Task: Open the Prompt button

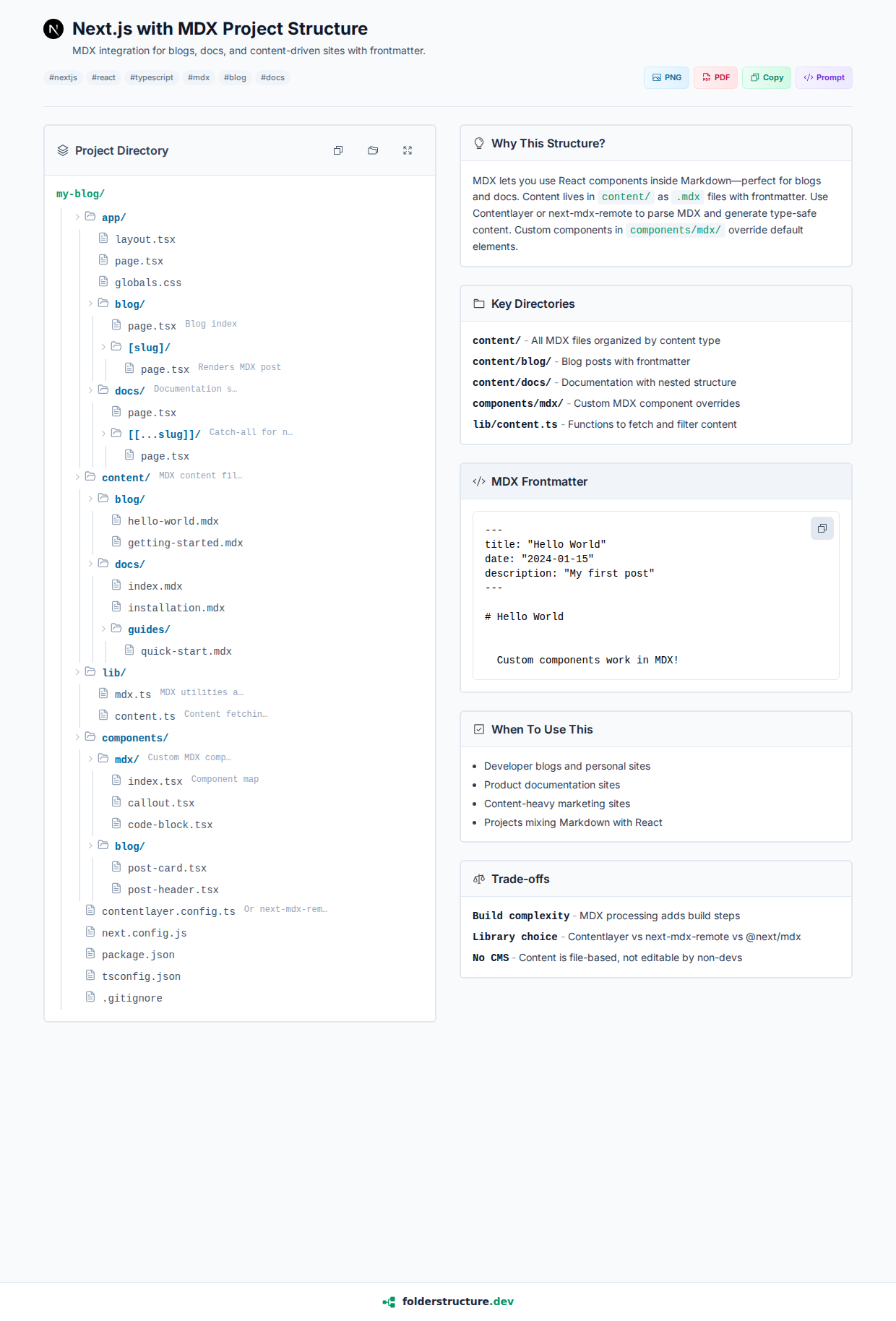Action: 824,77
